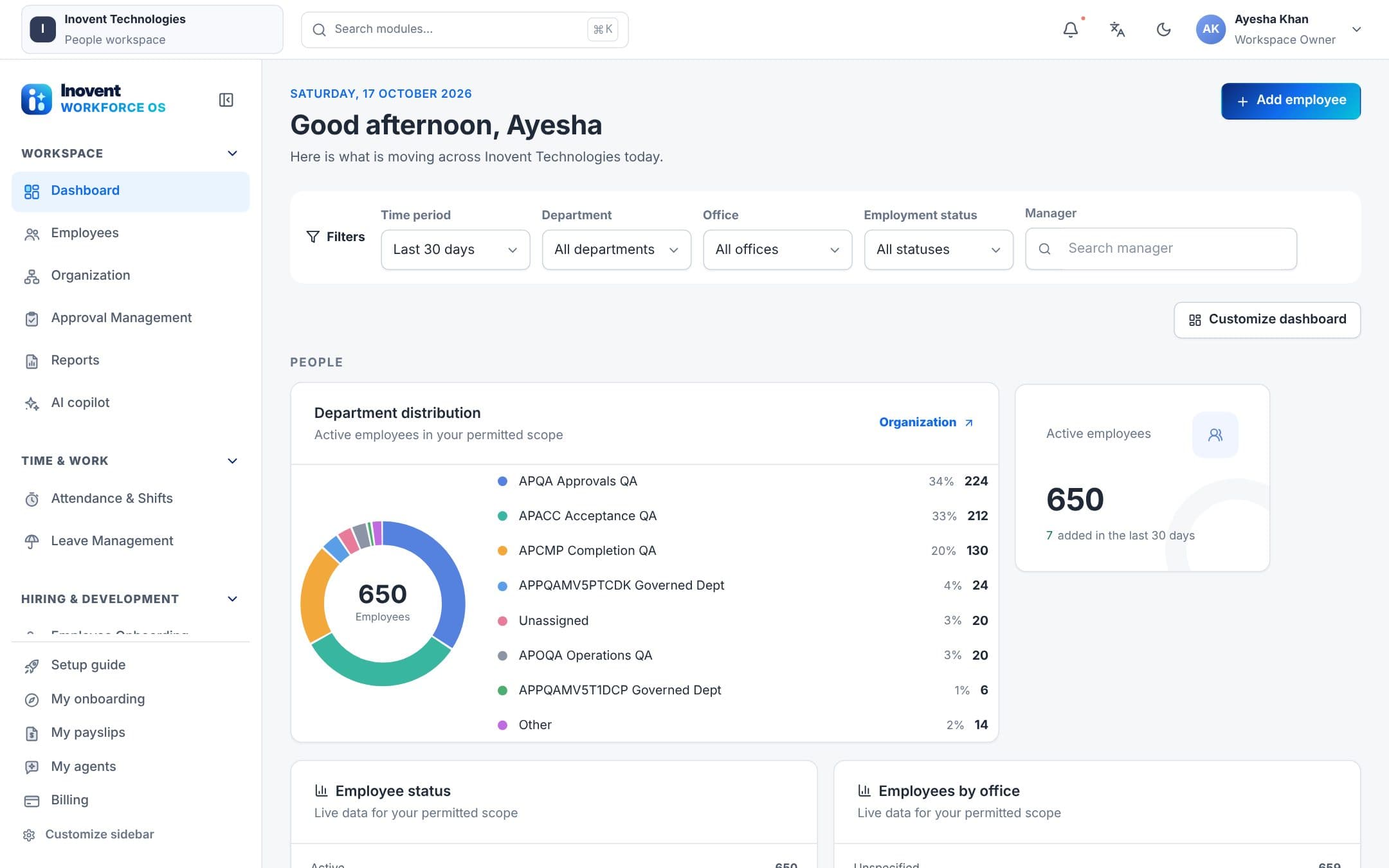This screenshot has height=868, width=1389.
Task: Click the My payslips document icon
Action: pyautogui.click(x=32, y=733)
